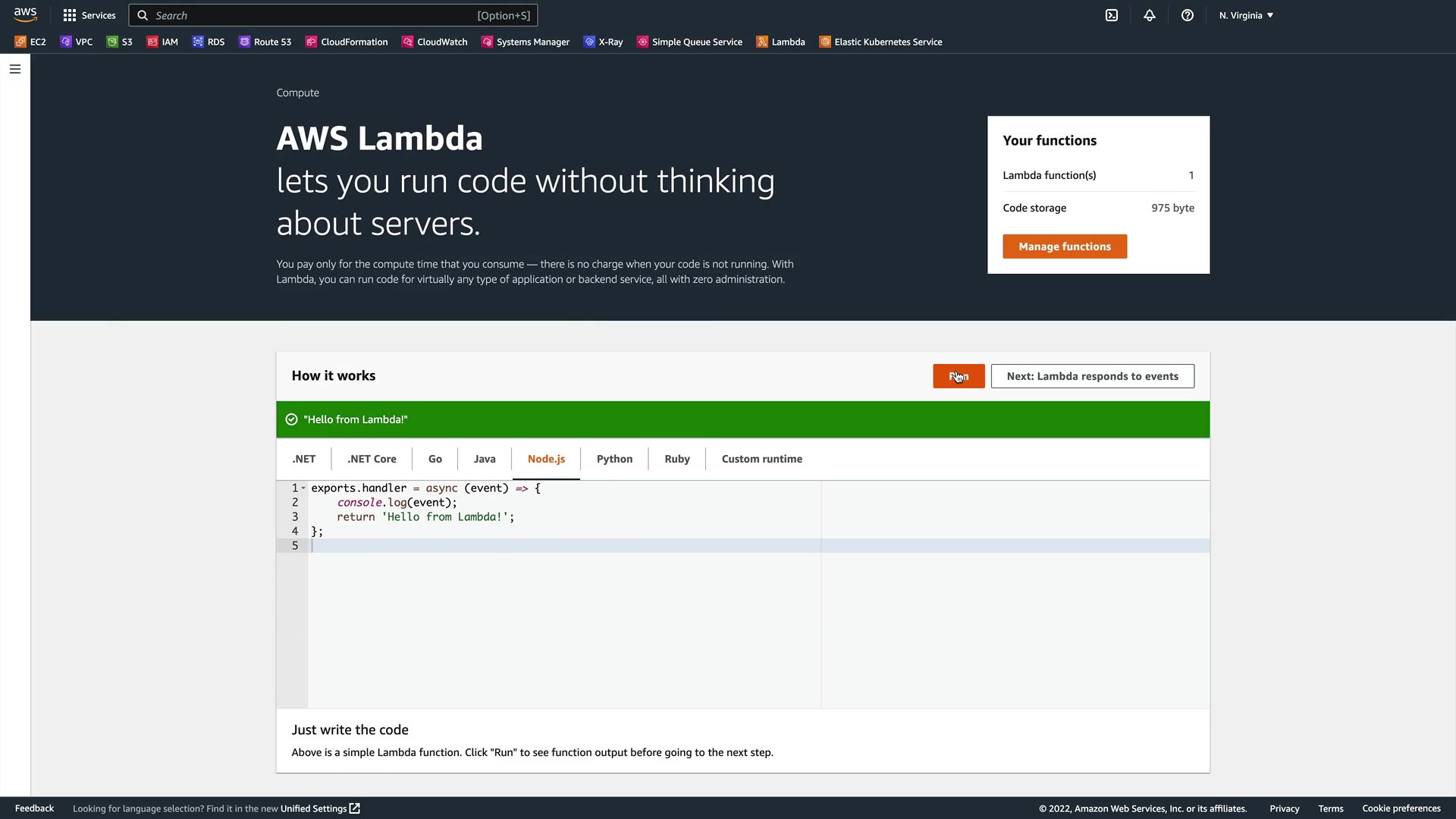The width and height of the screenshot is (1456, 819).
Task: Open EC2 shortcut in favorites bar
Action: click(30, 42)
